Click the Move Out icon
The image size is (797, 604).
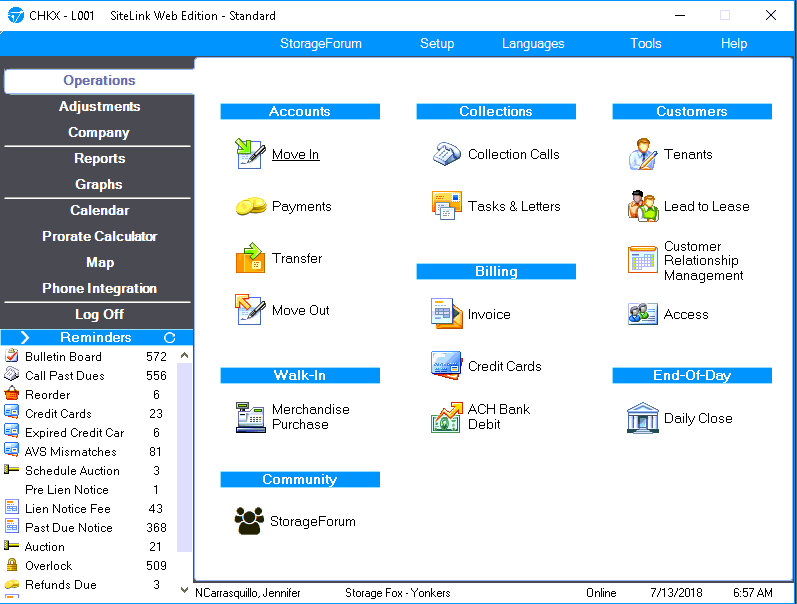(x=250, y=310)
